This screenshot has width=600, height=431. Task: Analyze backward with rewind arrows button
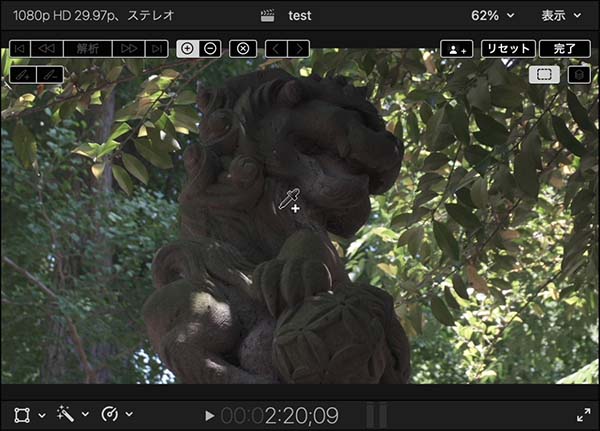pyautogui.click(x=47, y=49)
